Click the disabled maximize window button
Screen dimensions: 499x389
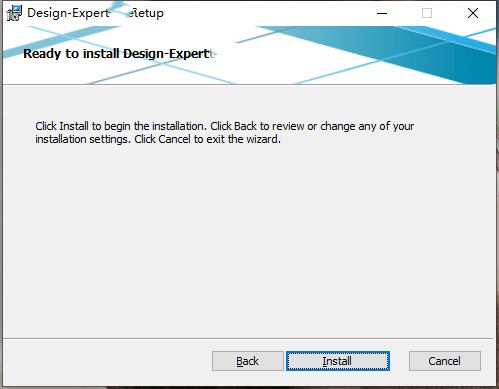click(427, 13)
